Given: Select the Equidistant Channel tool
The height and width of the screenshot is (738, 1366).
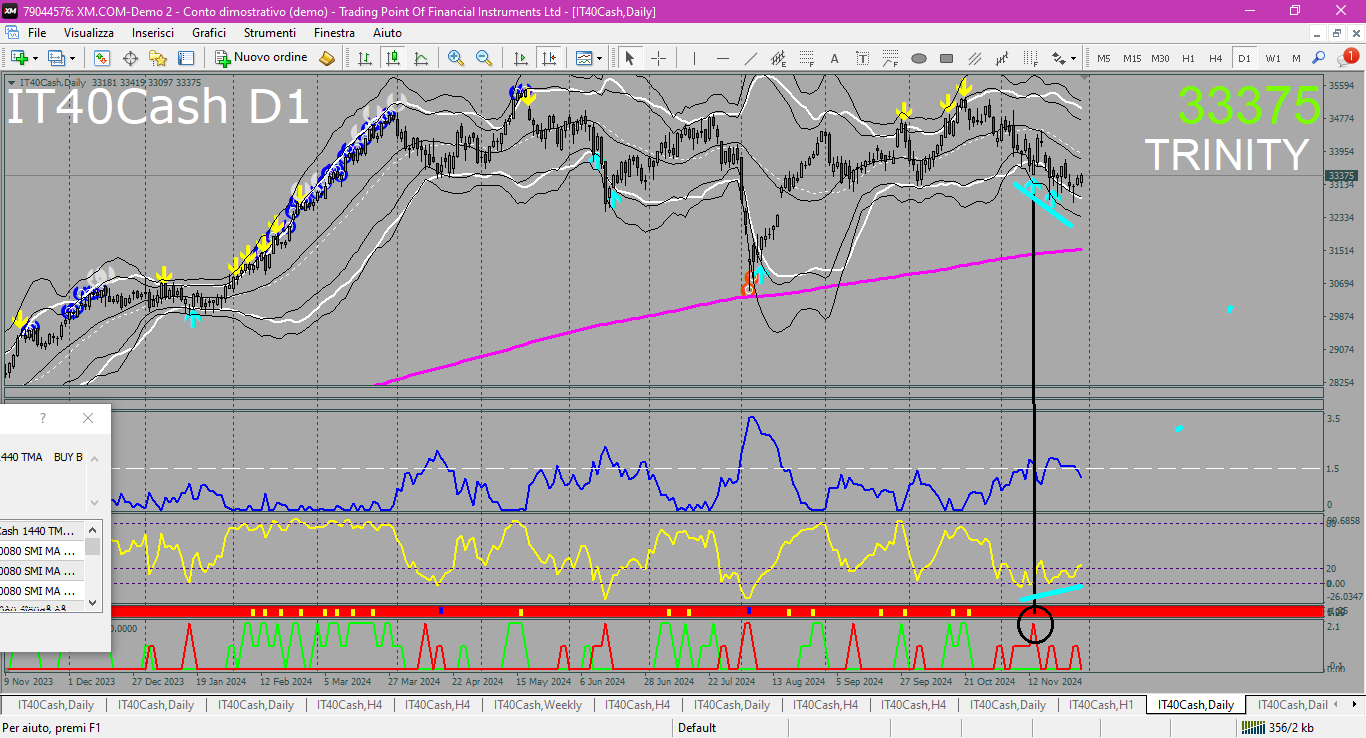Looking at the screenshot, I should 779,58.
